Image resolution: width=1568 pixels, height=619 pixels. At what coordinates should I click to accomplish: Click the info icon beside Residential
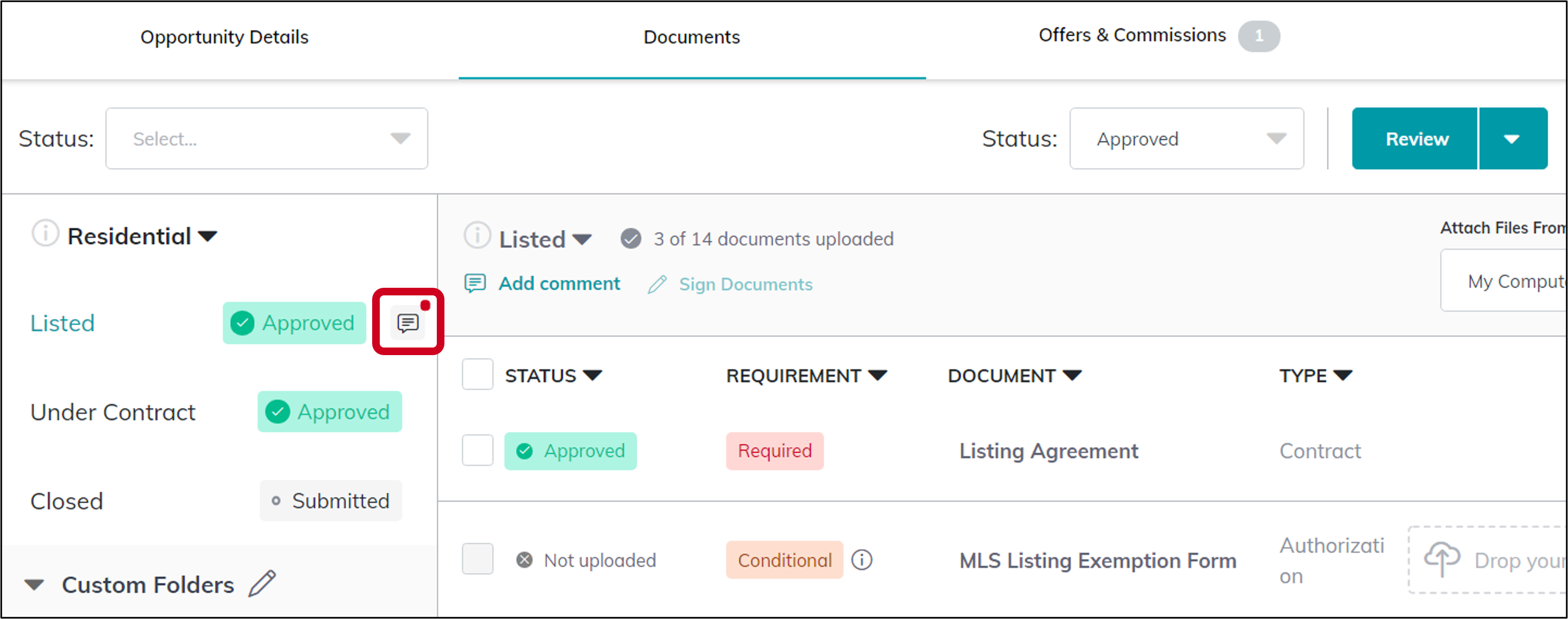pyautogui.click(x=45, y=233)
